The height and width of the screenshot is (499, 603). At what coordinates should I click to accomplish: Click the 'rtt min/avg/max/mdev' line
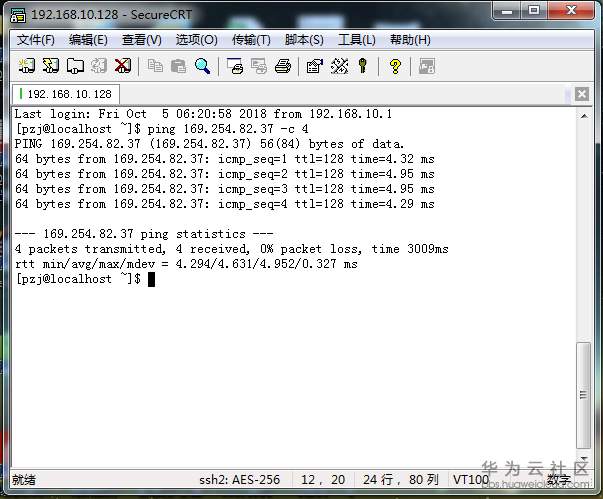pos(186,264)
